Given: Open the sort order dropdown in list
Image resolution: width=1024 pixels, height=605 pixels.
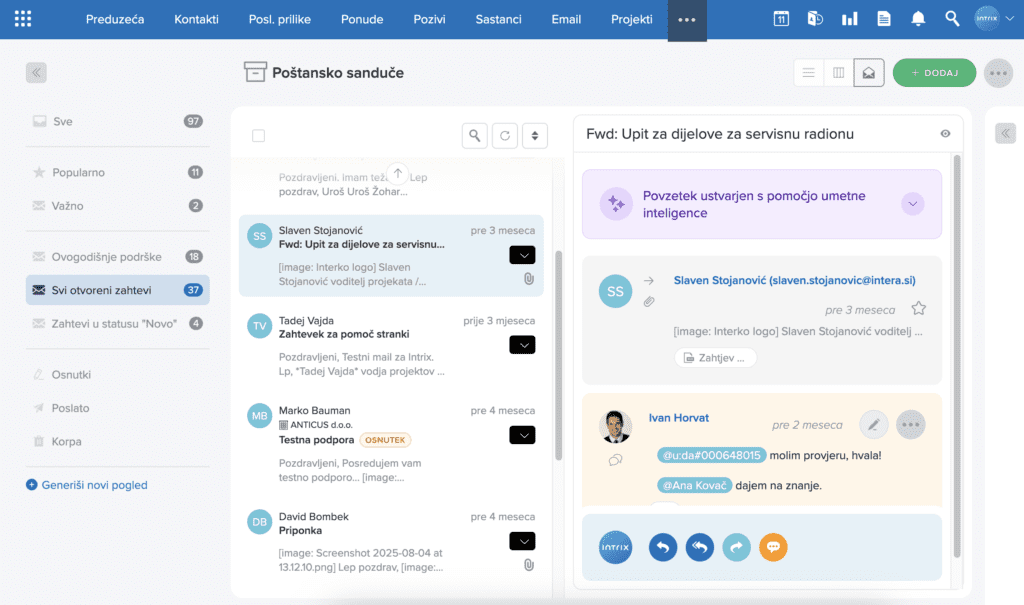Looking at the screenshot, I should point(535,136).
